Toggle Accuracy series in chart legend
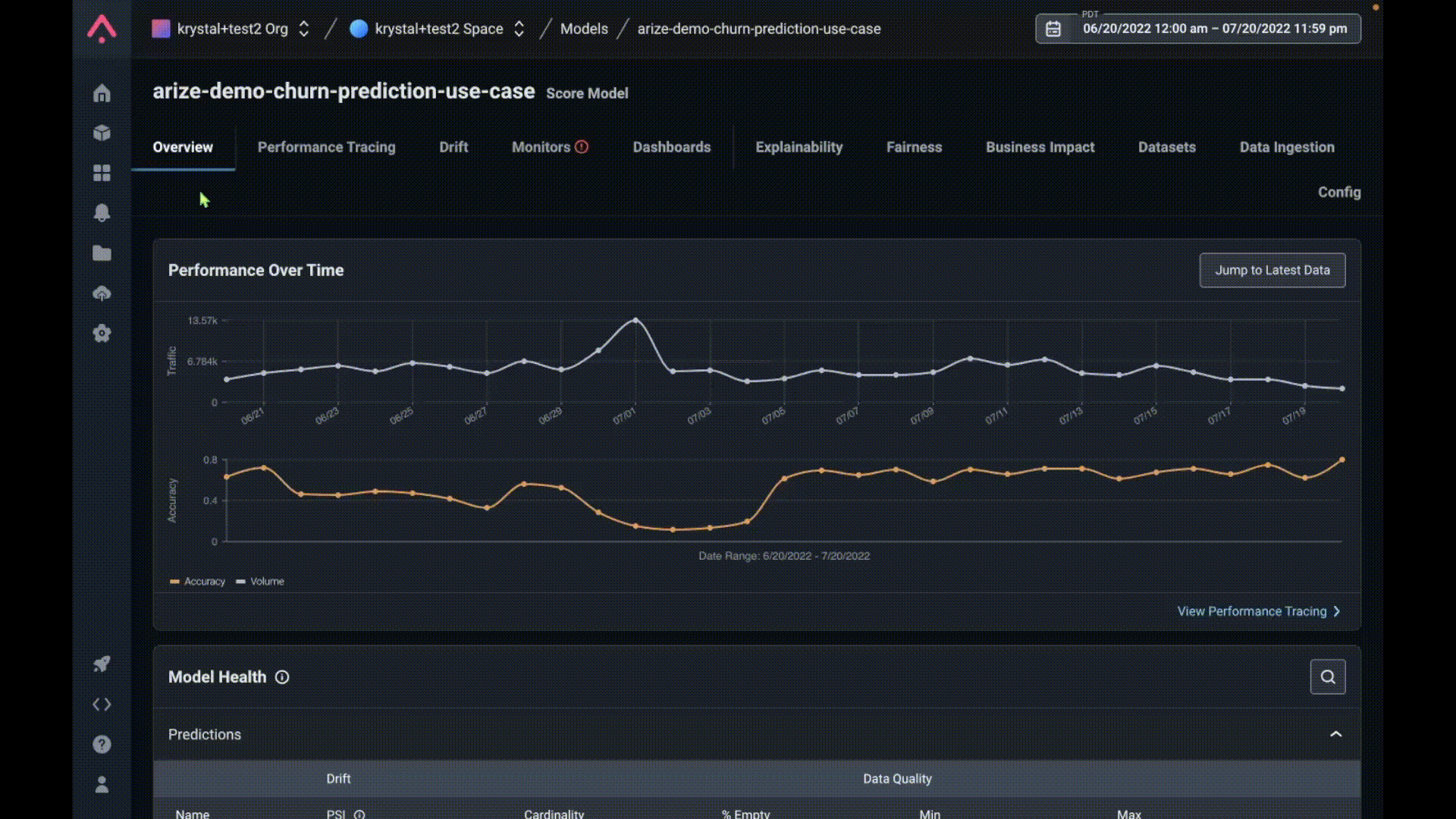1456x819 pixels. coord(198,582)
